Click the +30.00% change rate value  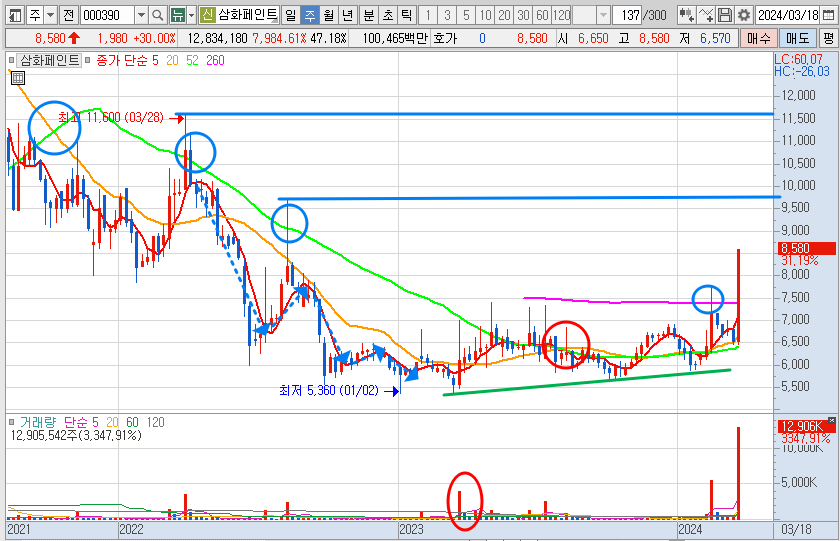(x=154, y=38)
